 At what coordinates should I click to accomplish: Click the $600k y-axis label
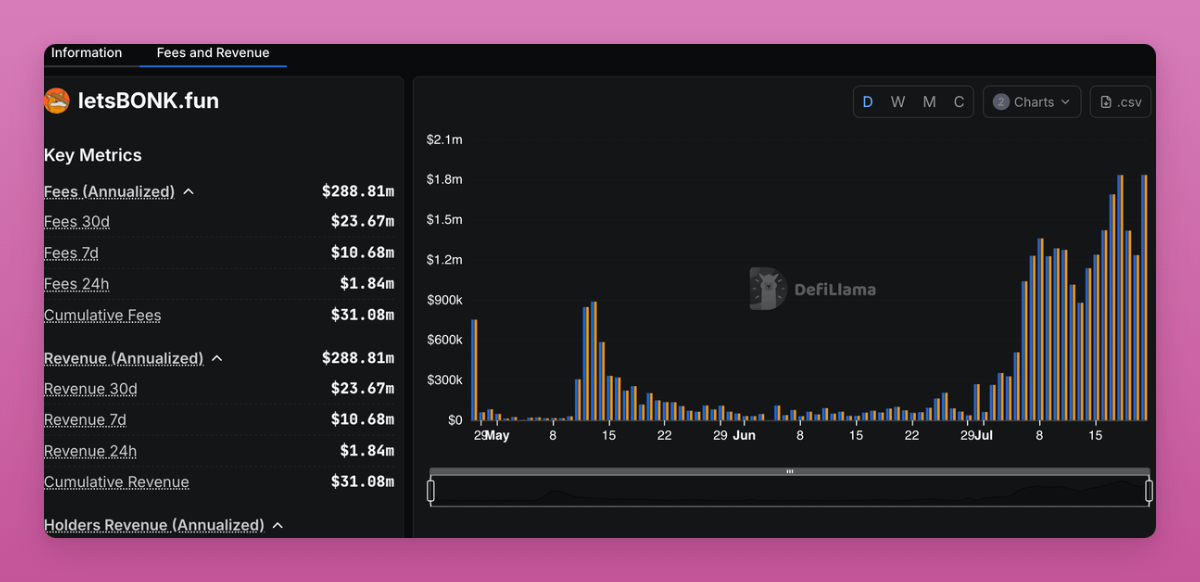(444, 340)
